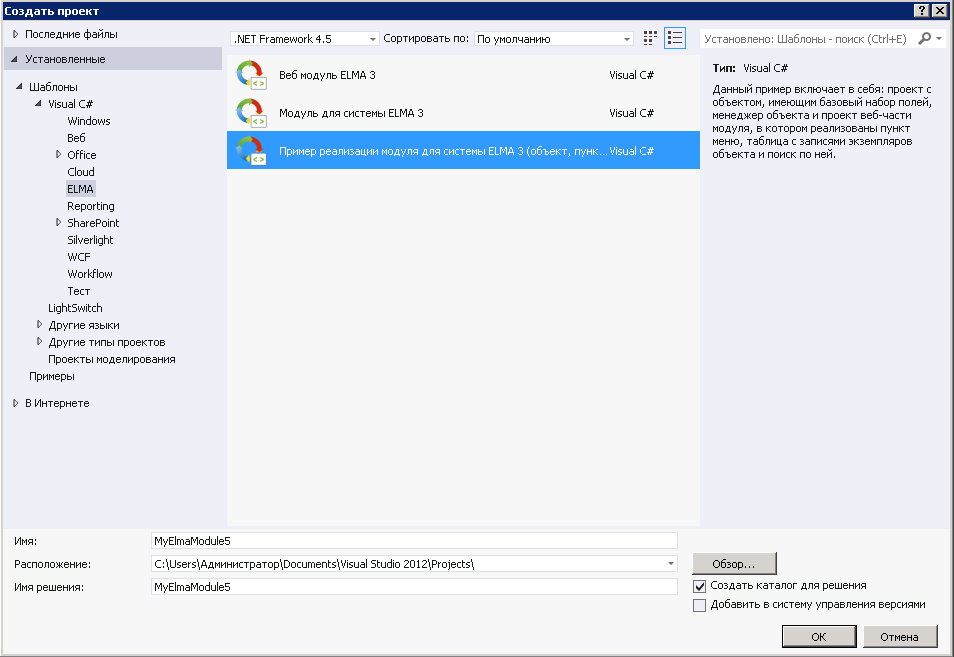Click the Модуль для системы ELMA 3 icon
The width and height of the screenshot is (954, 657).
point(250,113)
